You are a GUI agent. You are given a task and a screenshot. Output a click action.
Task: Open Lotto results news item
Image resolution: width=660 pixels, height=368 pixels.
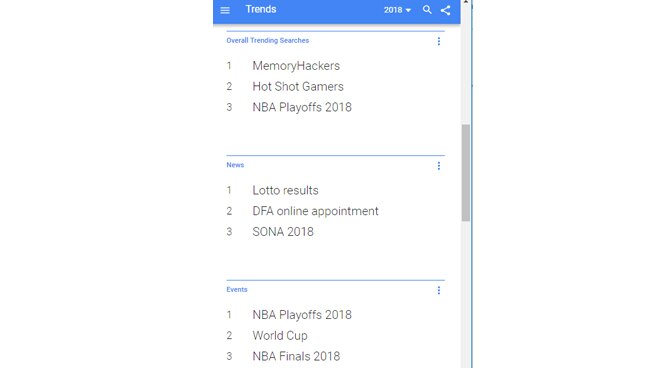(x=285, y=190)
